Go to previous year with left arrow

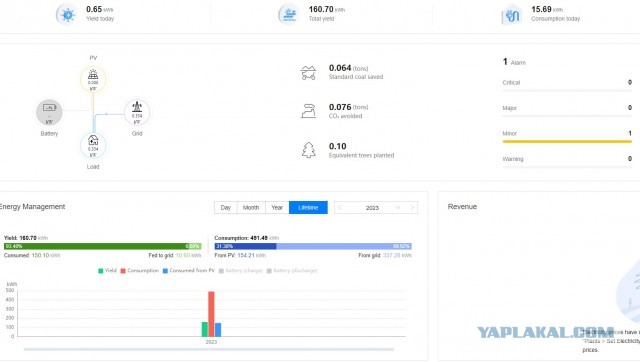click(x=340, y=208)
